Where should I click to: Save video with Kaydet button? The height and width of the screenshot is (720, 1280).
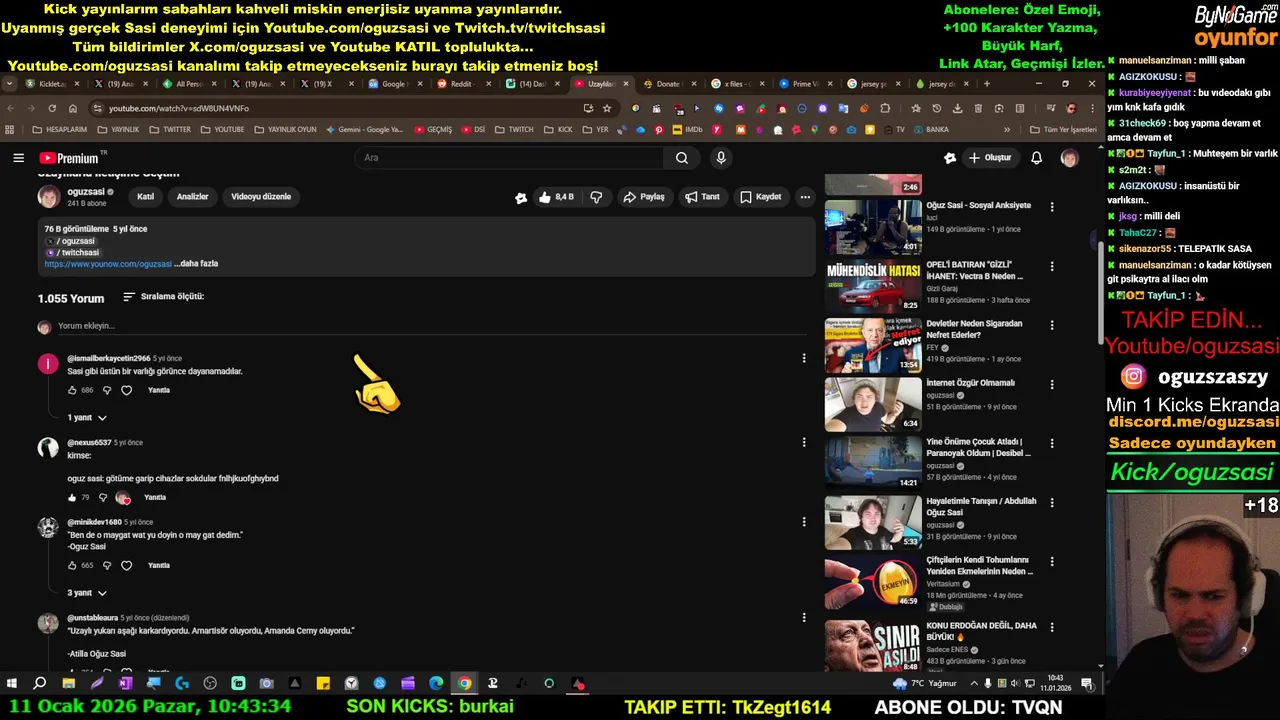[760, 197]
